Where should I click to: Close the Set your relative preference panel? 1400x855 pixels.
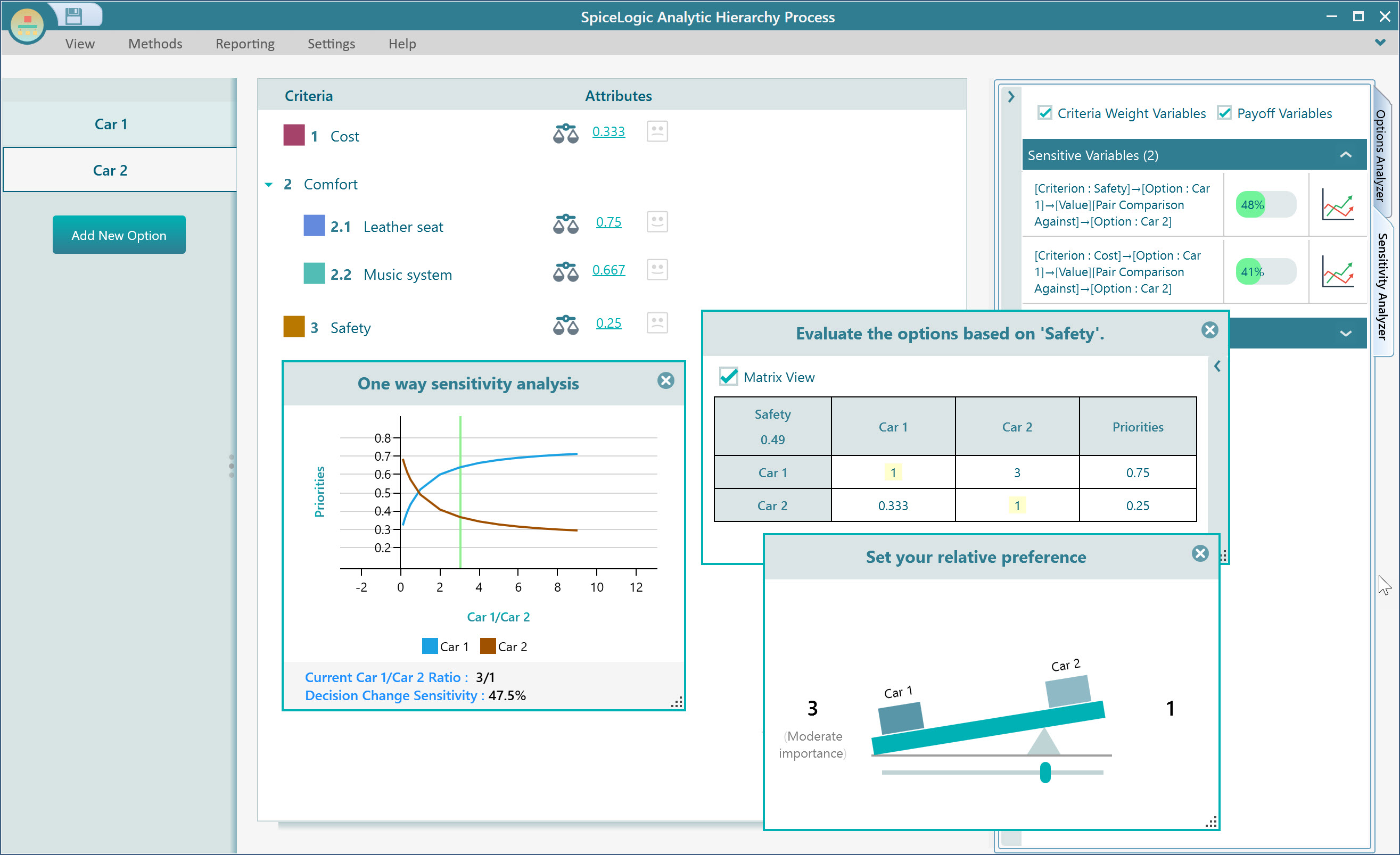click(1199, 553)
